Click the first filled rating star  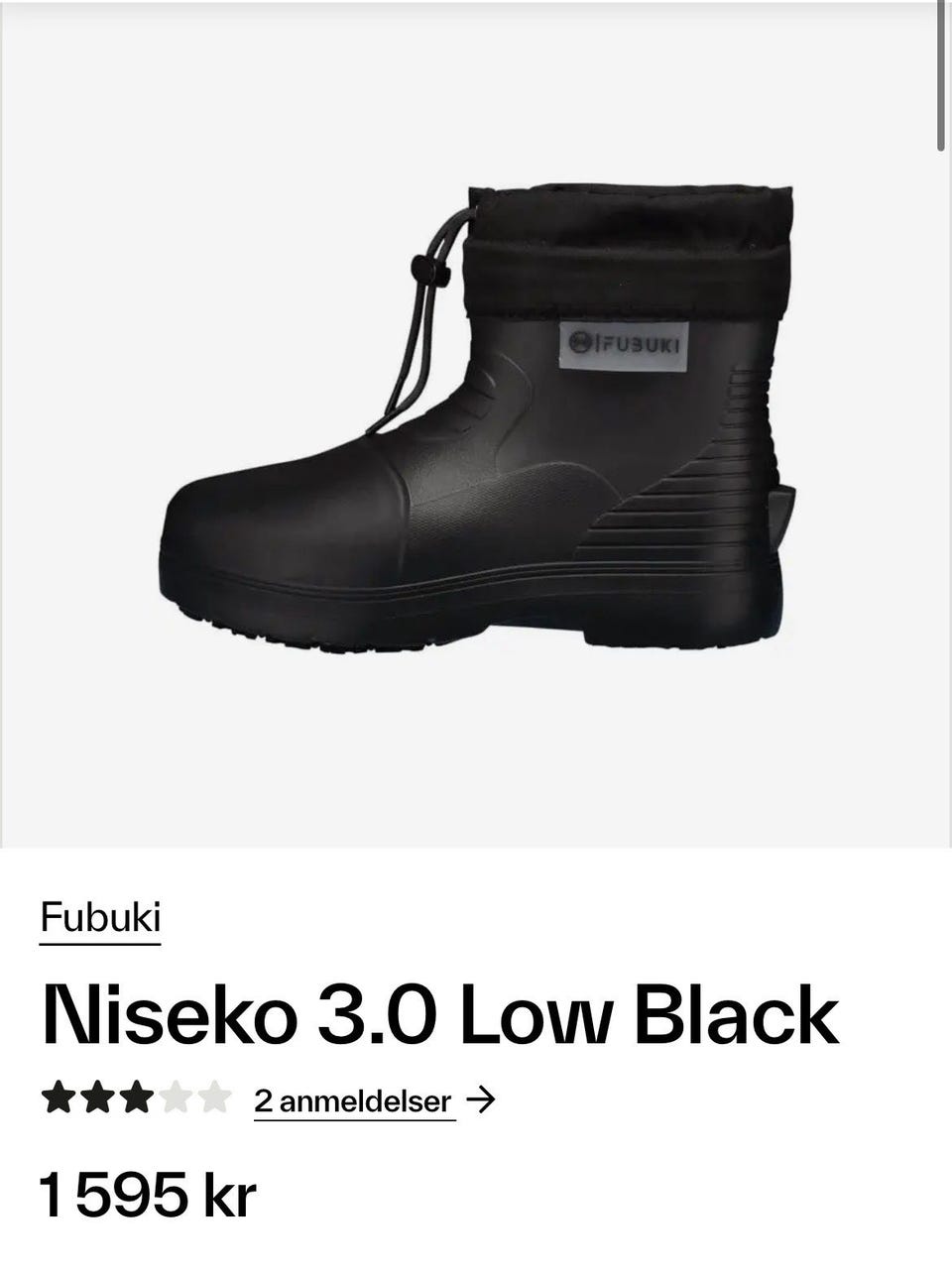point(58,1098)
